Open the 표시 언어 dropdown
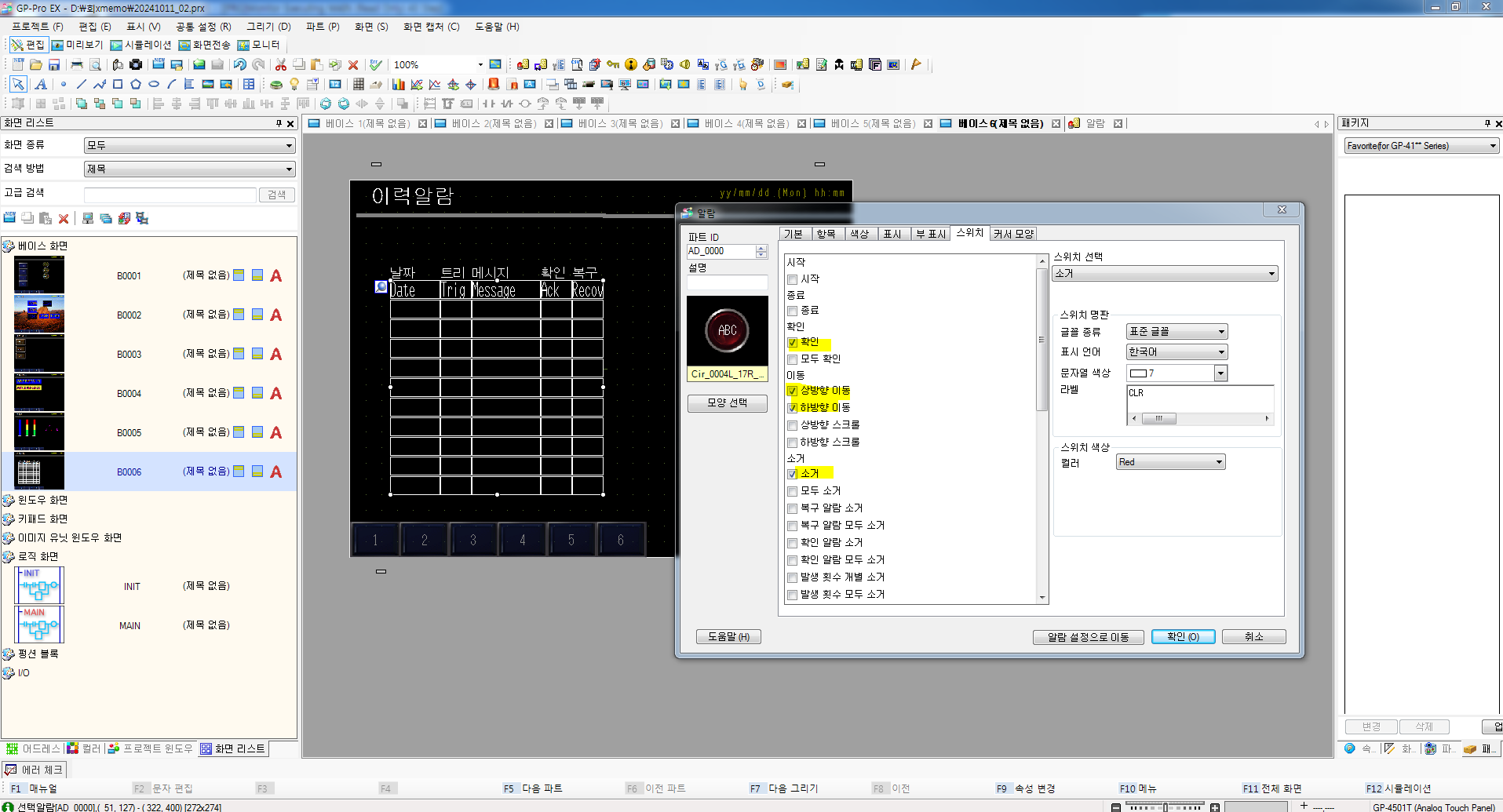Screen dimensions: 1503x812 (1176, 352)
